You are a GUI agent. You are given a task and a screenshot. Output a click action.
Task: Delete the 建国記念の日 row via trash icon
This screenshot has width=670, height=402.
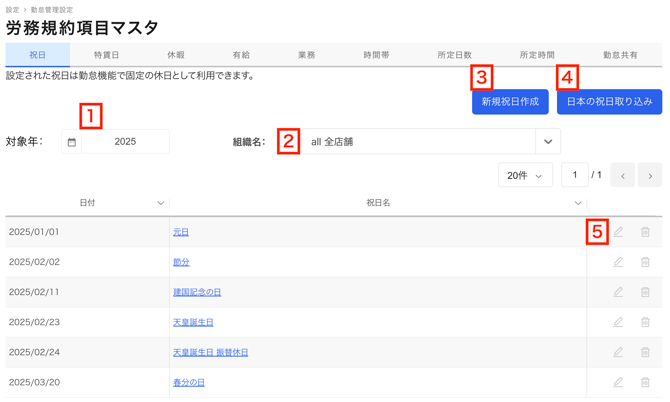pos(645,292)
